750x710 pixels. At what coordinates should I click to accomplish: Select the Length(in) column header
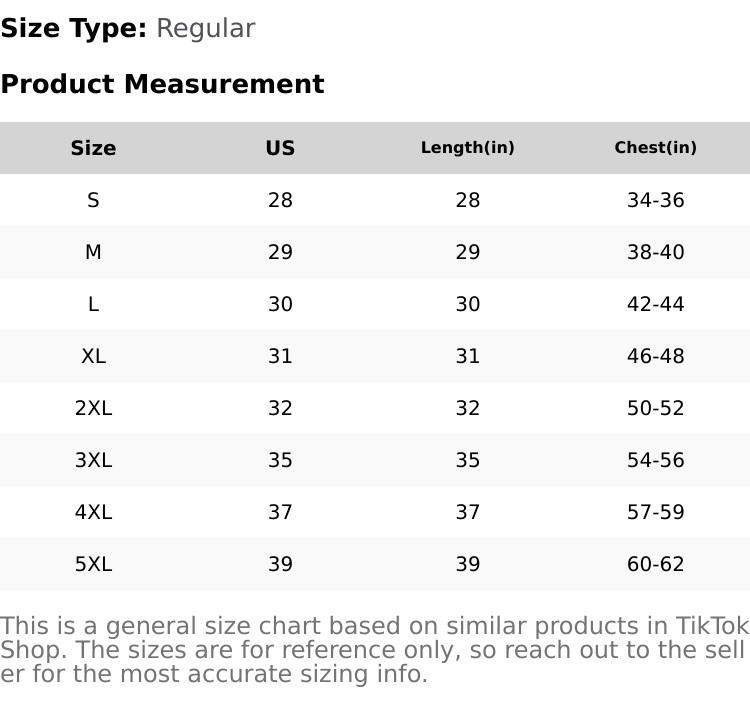point(467,148)
